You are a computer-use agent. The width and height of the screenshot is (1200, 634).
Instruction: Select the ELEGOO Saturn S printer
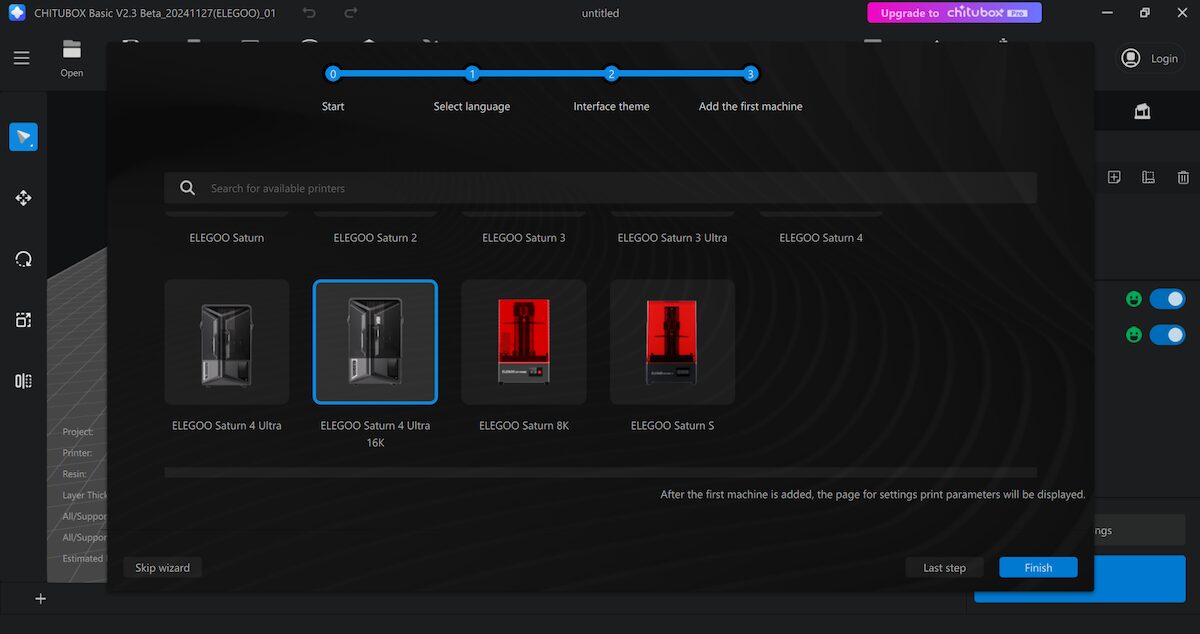[x=672, y=341]
